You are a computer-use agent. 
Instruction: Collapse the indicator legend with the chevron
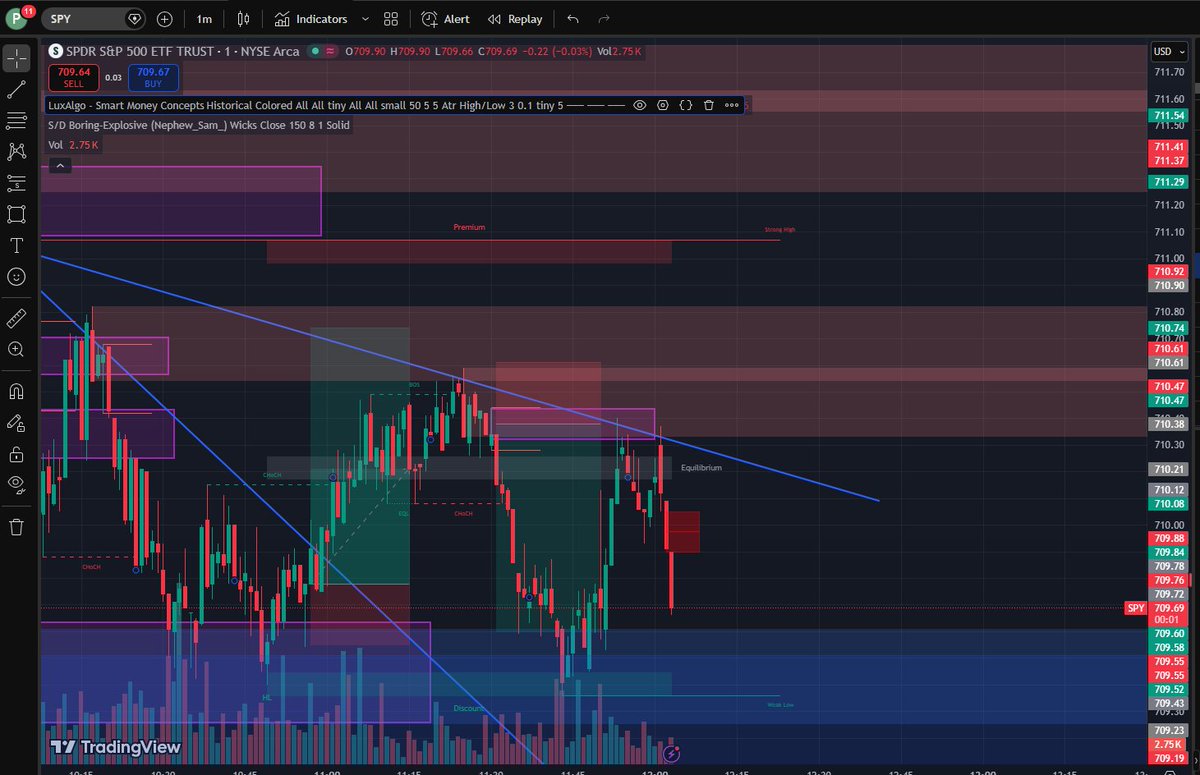pyautogui.click(x=59, y=165)
